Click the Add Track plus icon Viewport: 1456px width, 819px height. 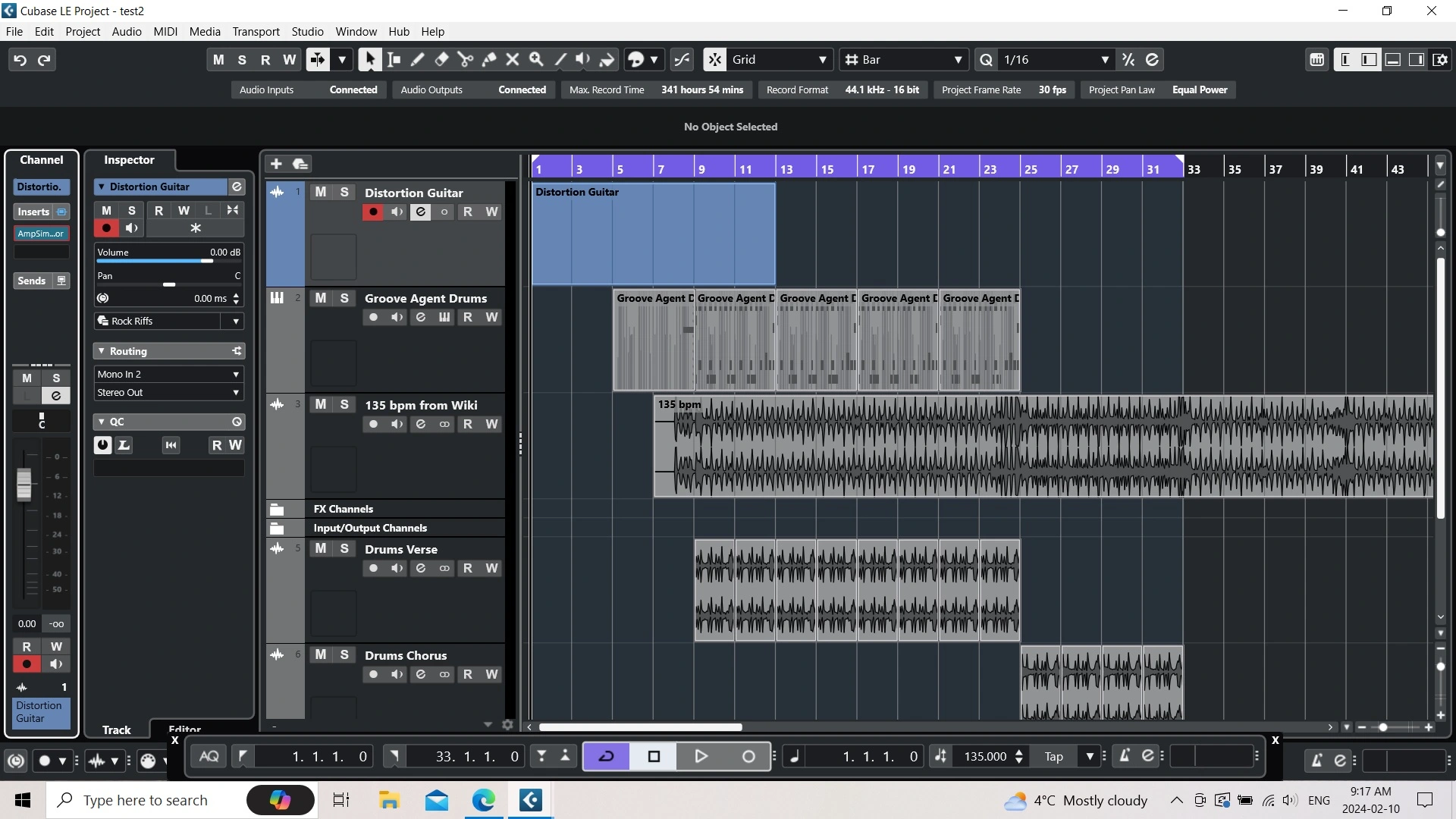[276, 164]
